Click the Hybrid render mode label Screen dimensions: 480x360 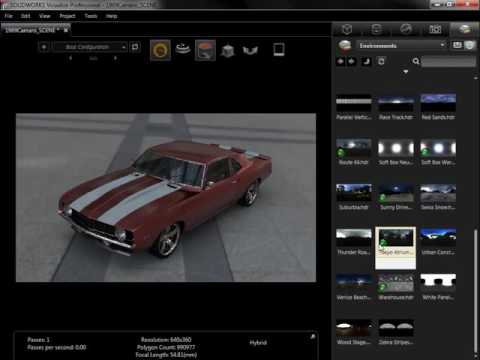pos(258,342)
